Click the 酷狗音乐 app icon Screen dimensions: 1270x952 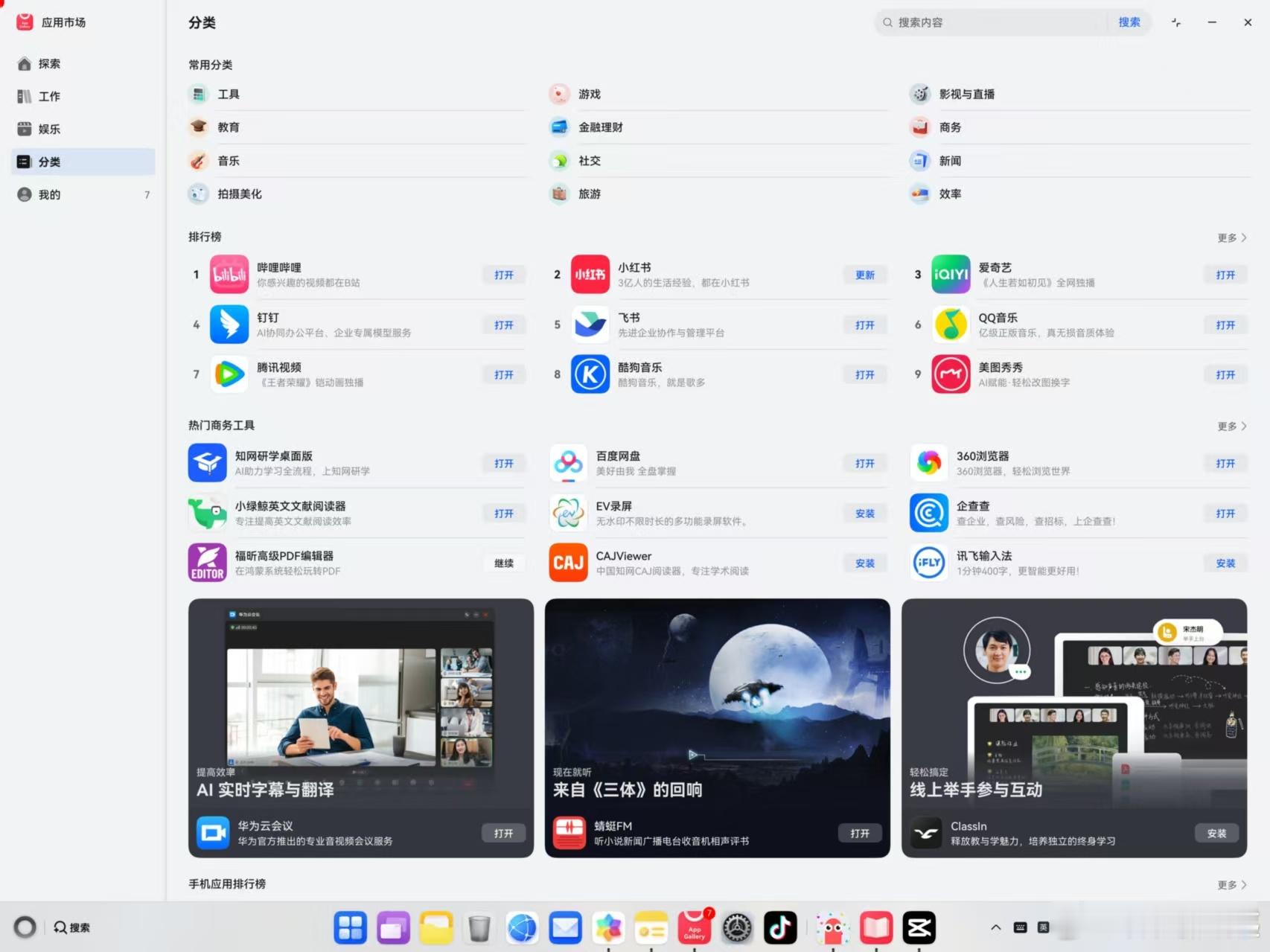point(590,374)
